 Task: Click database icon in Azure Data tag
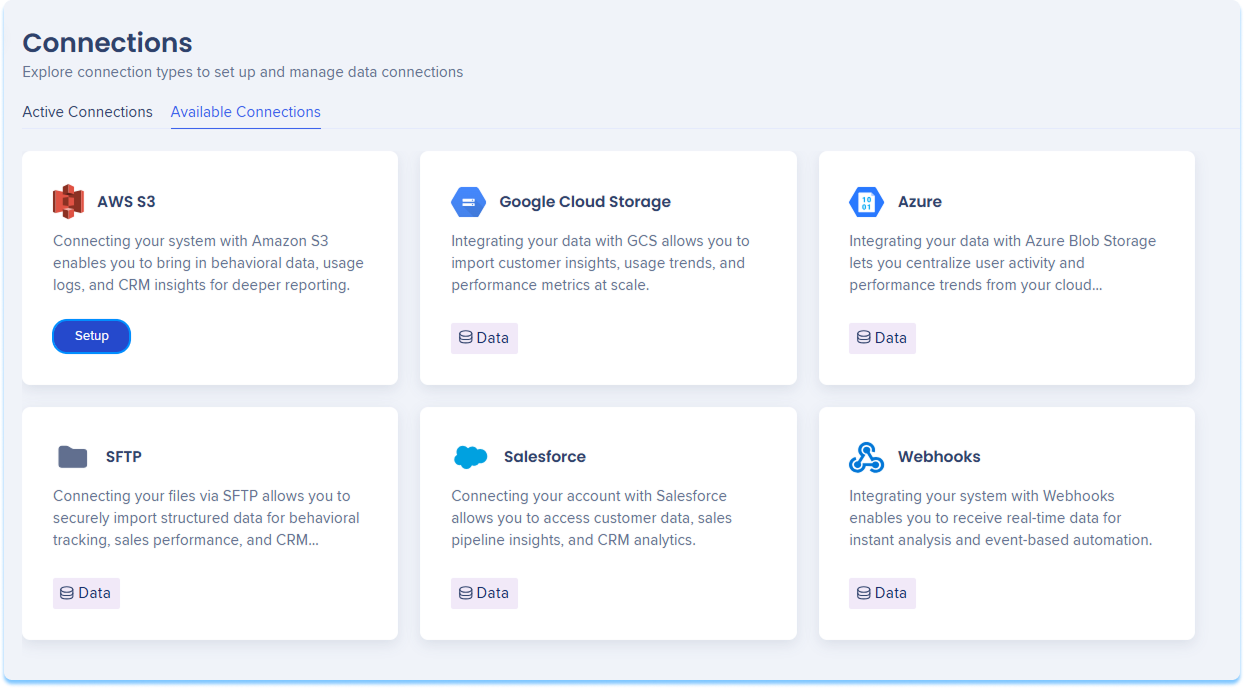864,338
